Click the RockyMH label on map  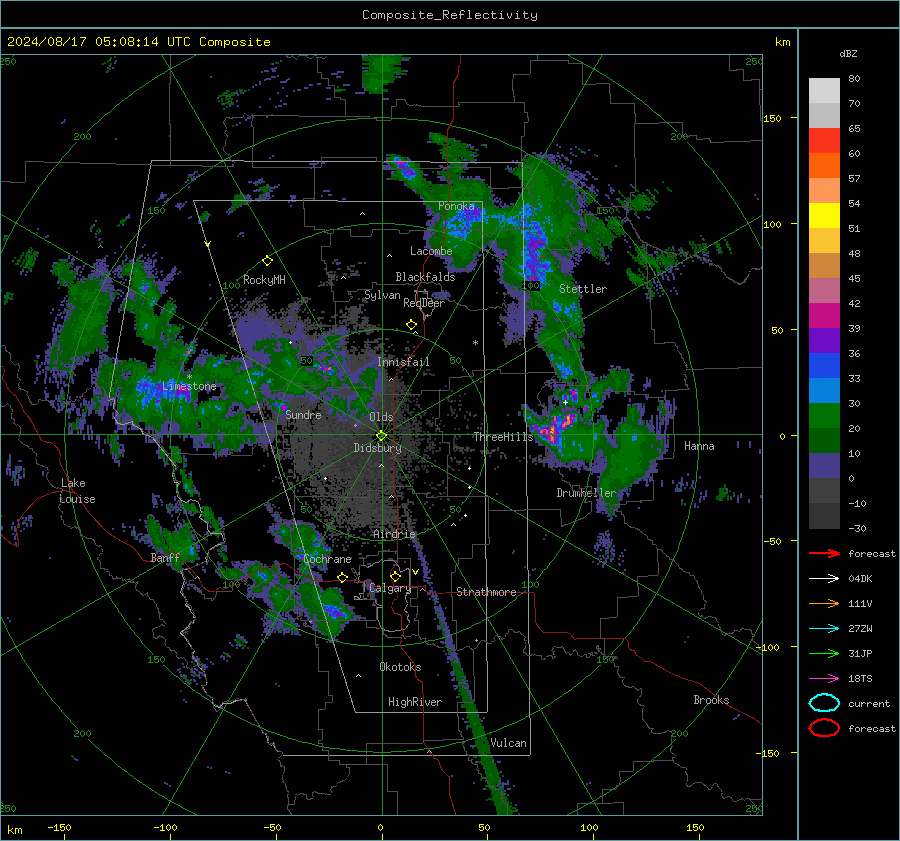tap(264, 280)
